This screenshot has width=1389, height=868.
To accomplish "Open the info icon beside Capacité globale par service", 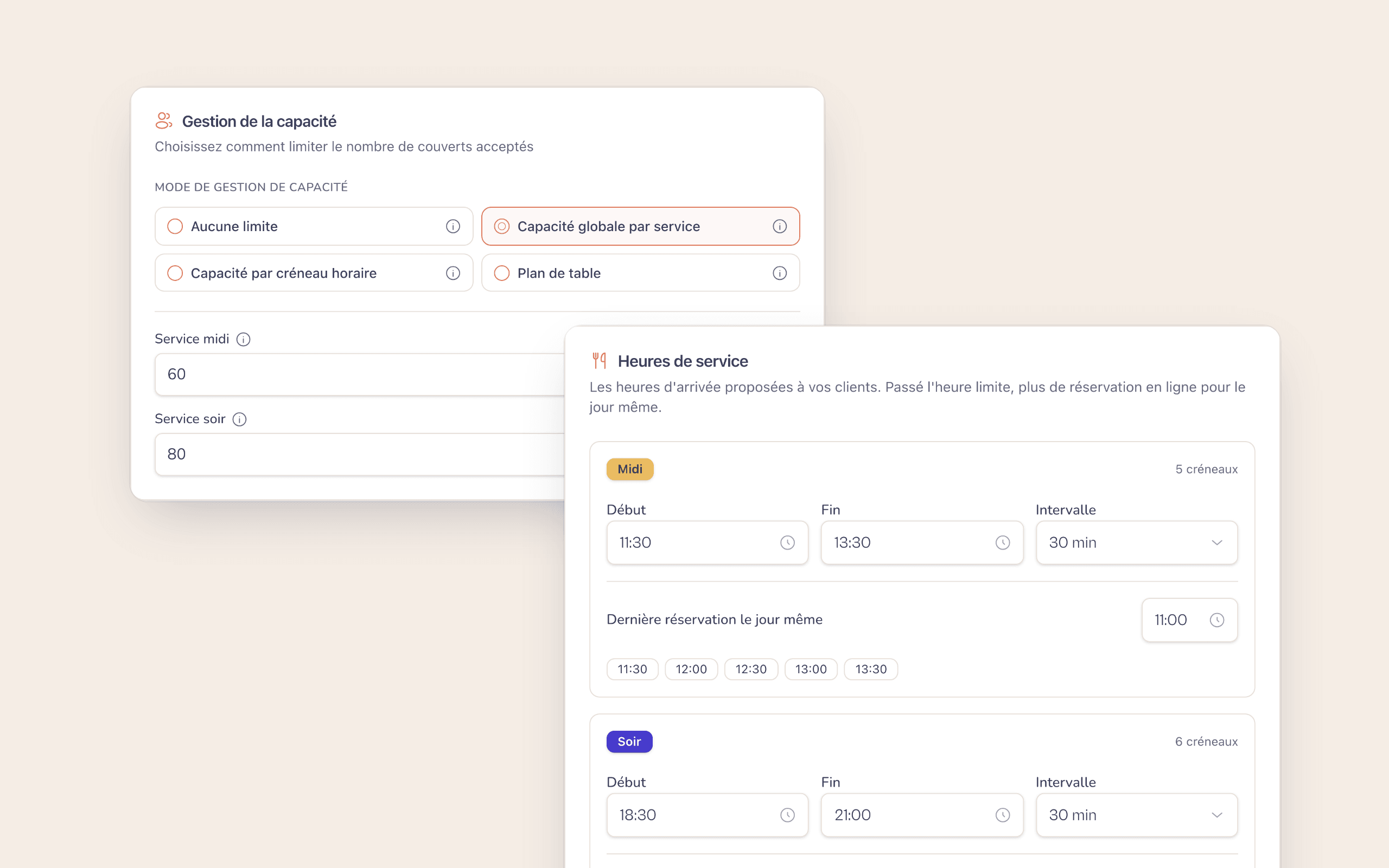I will pos(780,226).
